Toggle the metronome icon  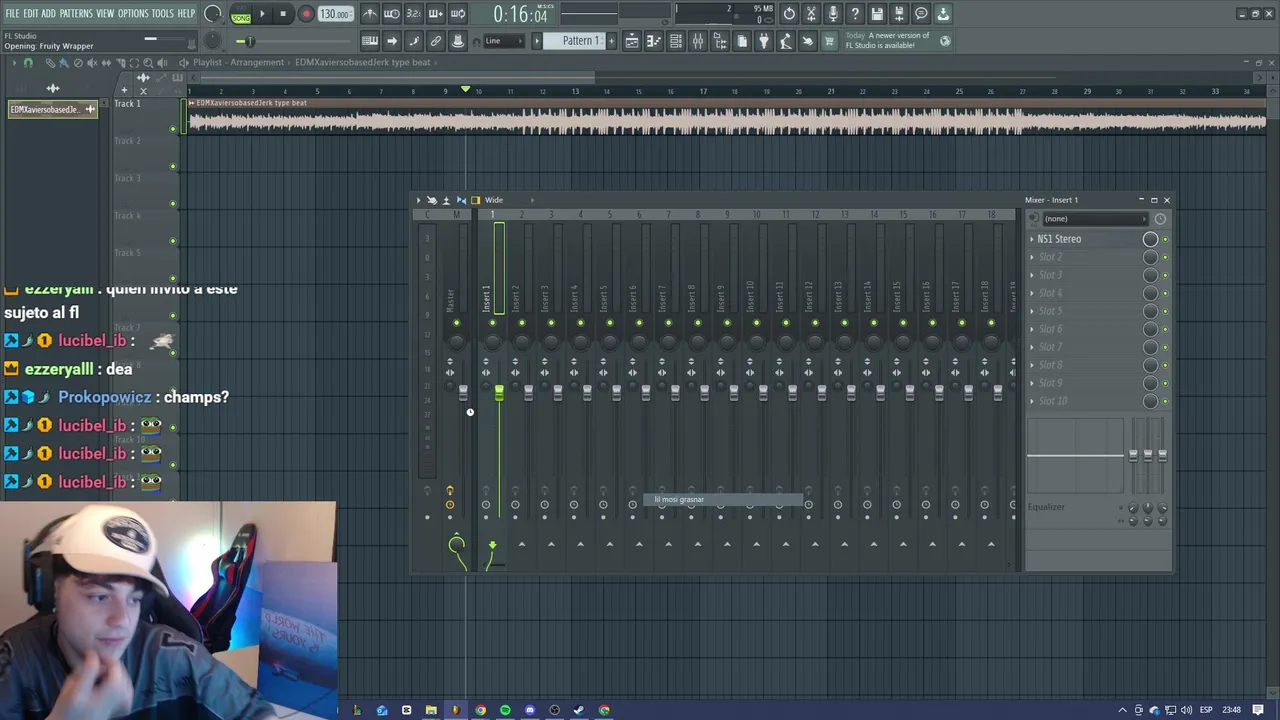(370, 14)
